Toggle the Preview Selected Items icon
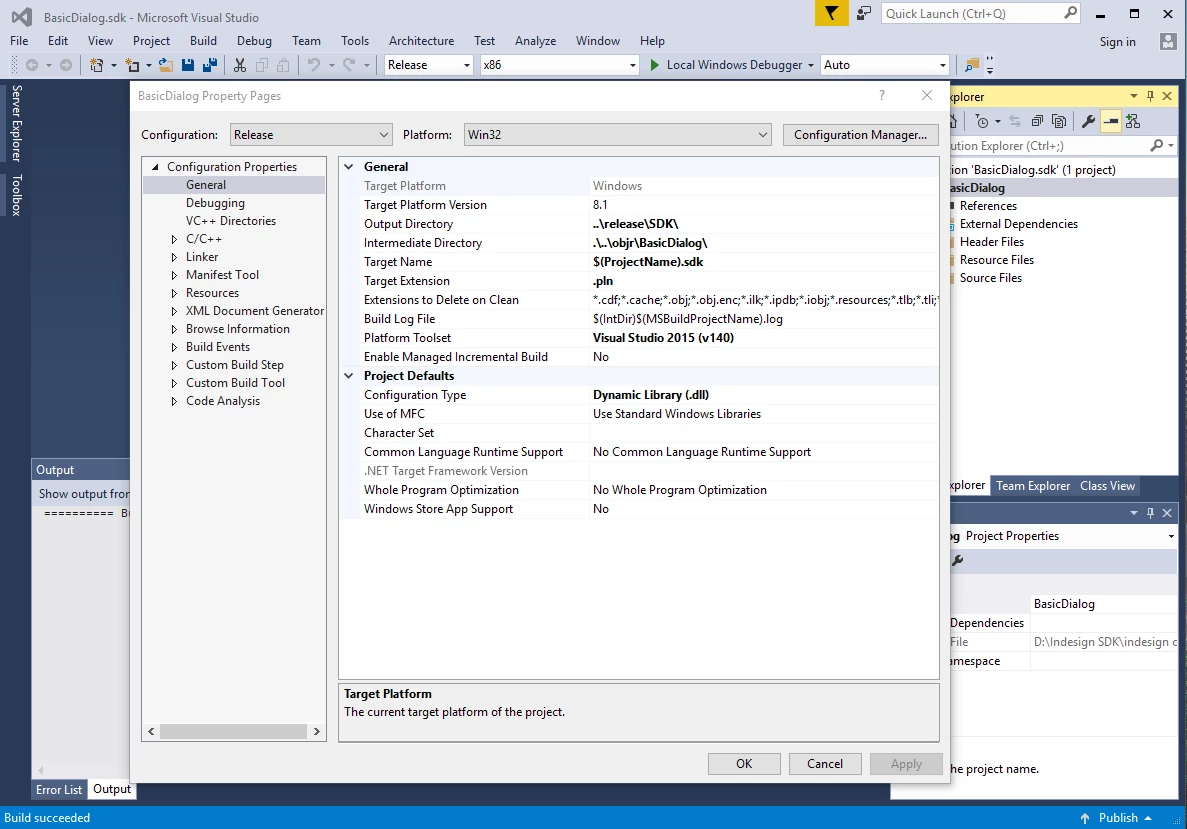The height and width of the screenshot is (829, 1187). pos(1111,121)
